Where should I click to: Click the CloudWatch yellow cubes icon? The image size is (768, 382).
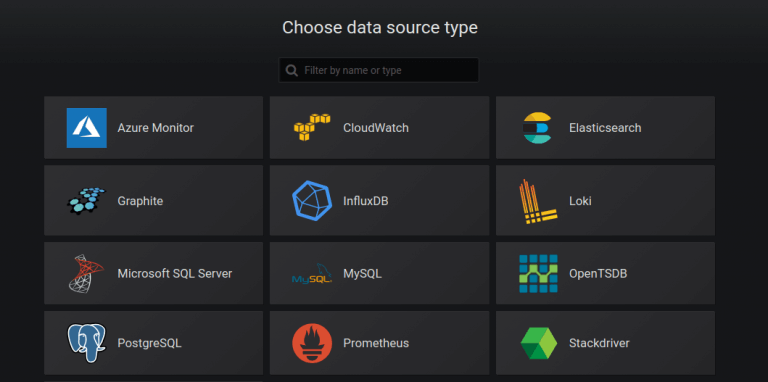(312, 127)
